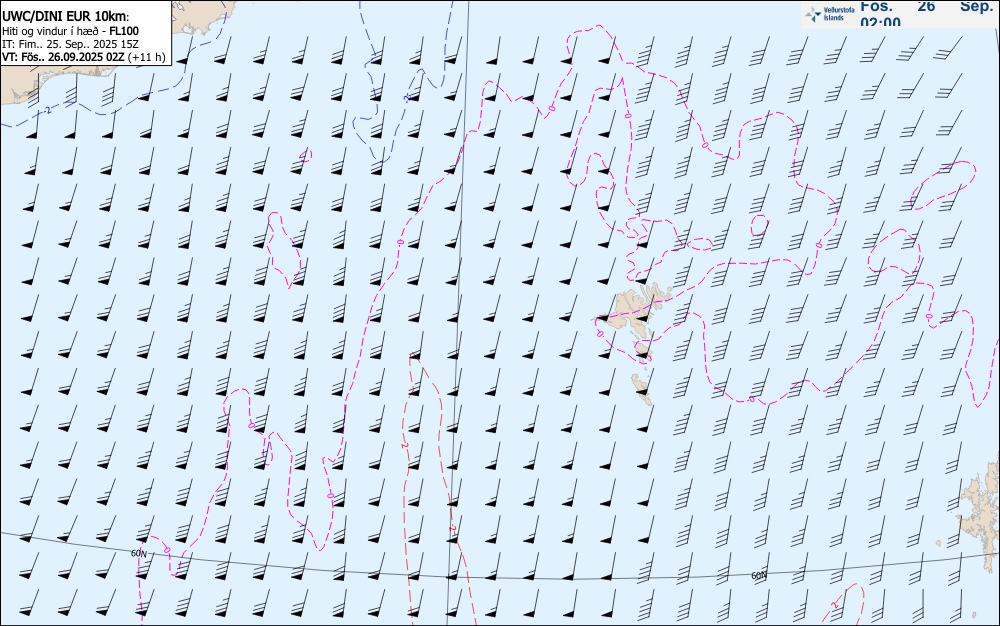Click the blue '-2' contour label near Iceland
The width and height of the screenshot is (1000, 626).
coord(48,110)
